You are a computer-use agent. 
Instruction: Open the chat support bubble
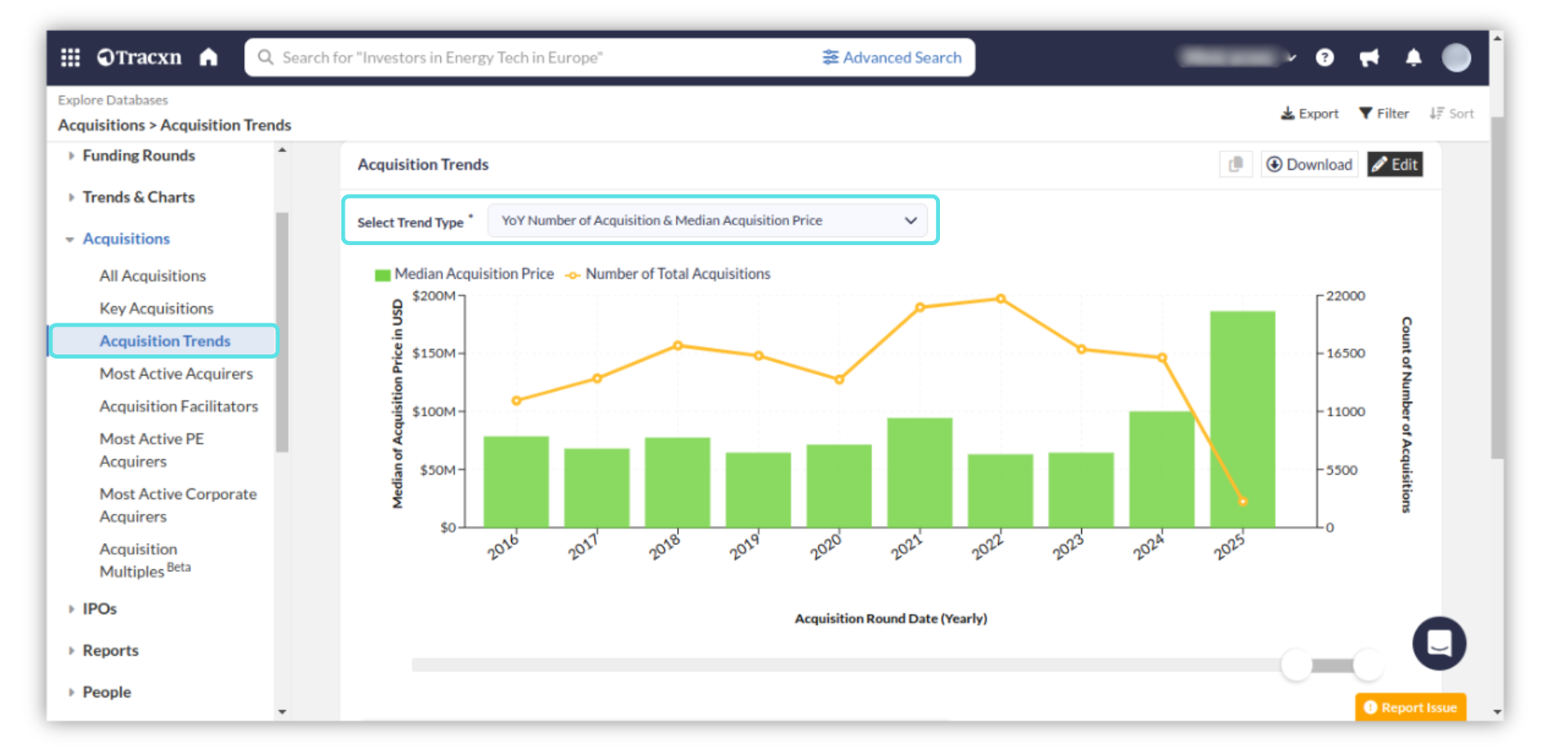pyautogui.click(x=1439, y=644)
